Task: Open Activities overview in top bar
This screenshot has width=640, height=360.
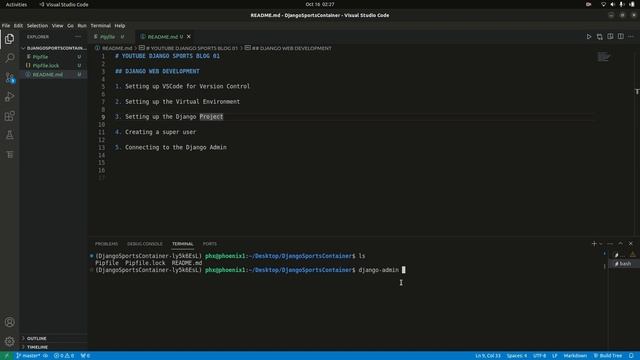Action: (16, 4)
